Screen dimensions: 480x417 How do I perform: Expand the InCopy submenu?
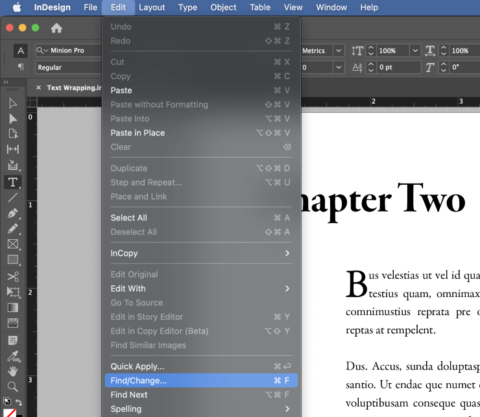point(200,253)
